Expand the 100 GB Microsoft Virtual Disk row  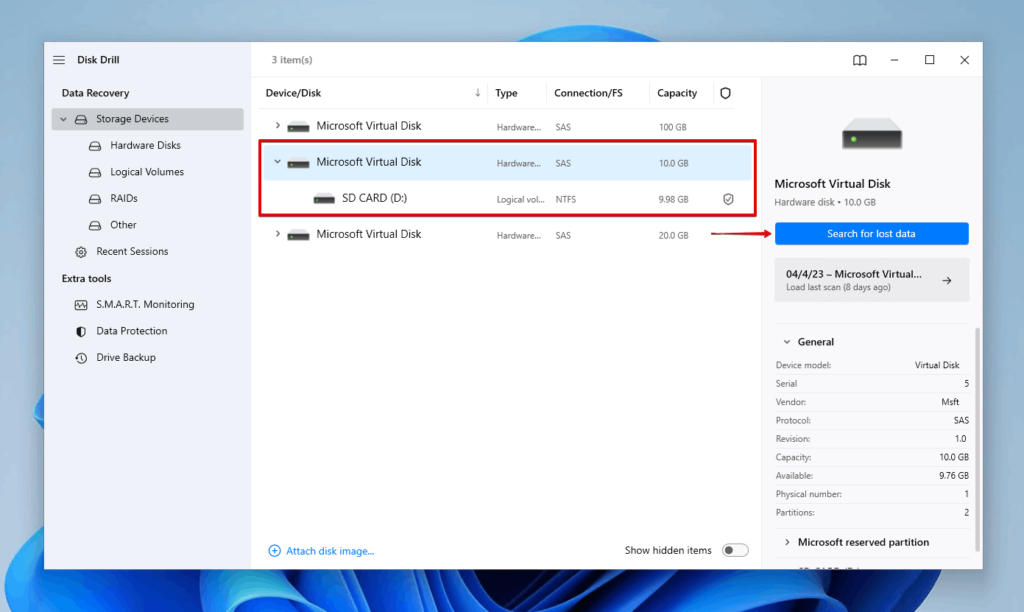(278, 126)
